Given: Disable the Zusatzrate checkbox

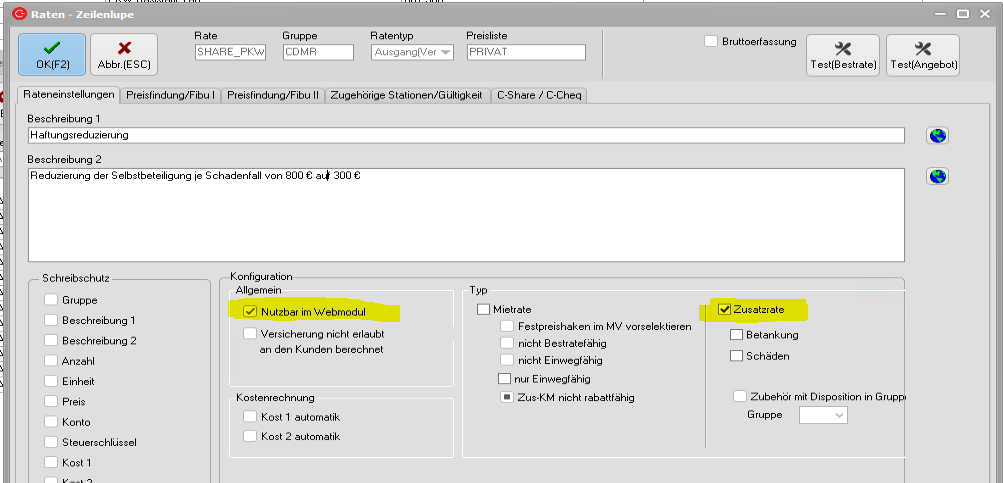Looking at the screenshot, I should pos(725,310).
